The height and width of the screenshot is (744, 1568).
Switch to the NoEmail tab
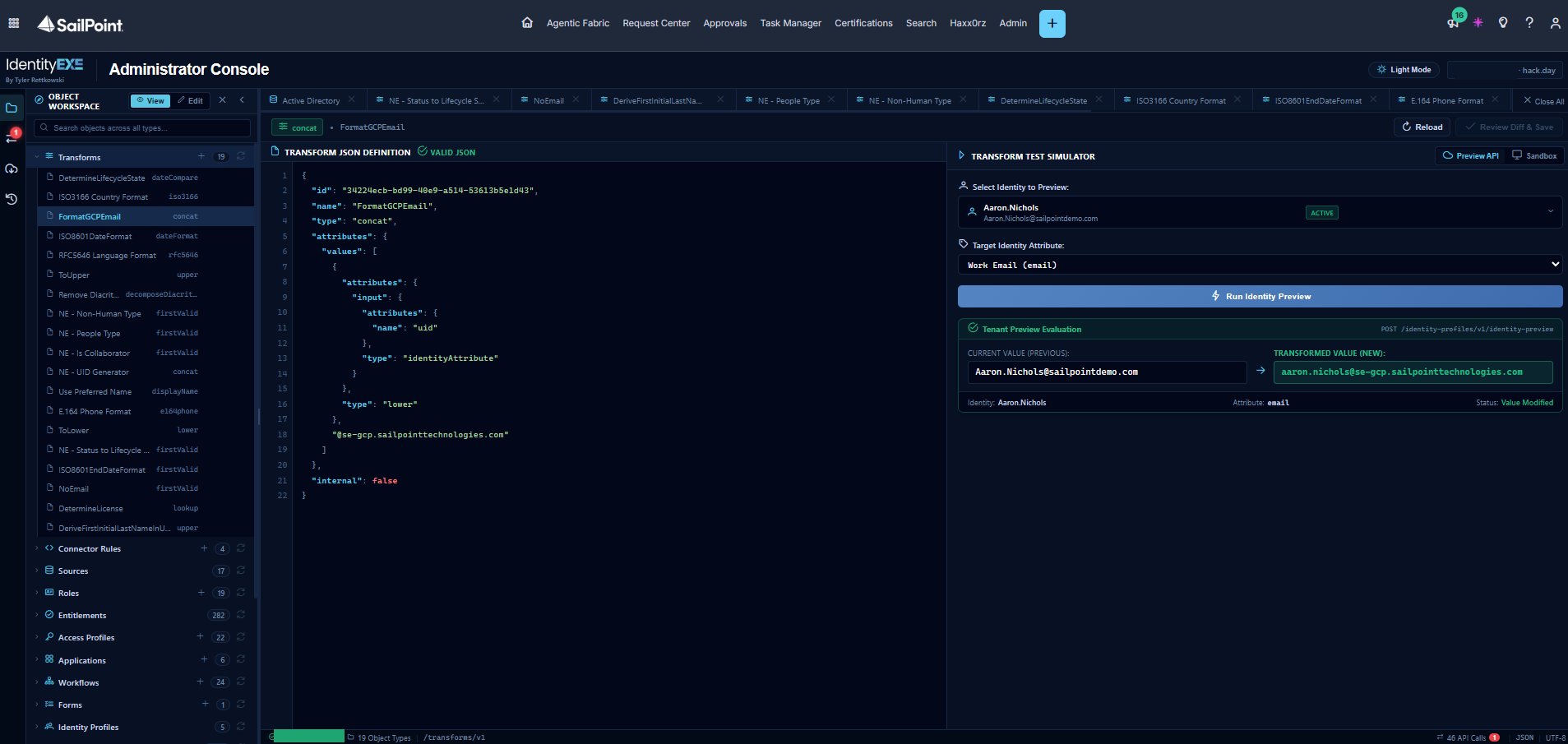click(x=548, y=100)
